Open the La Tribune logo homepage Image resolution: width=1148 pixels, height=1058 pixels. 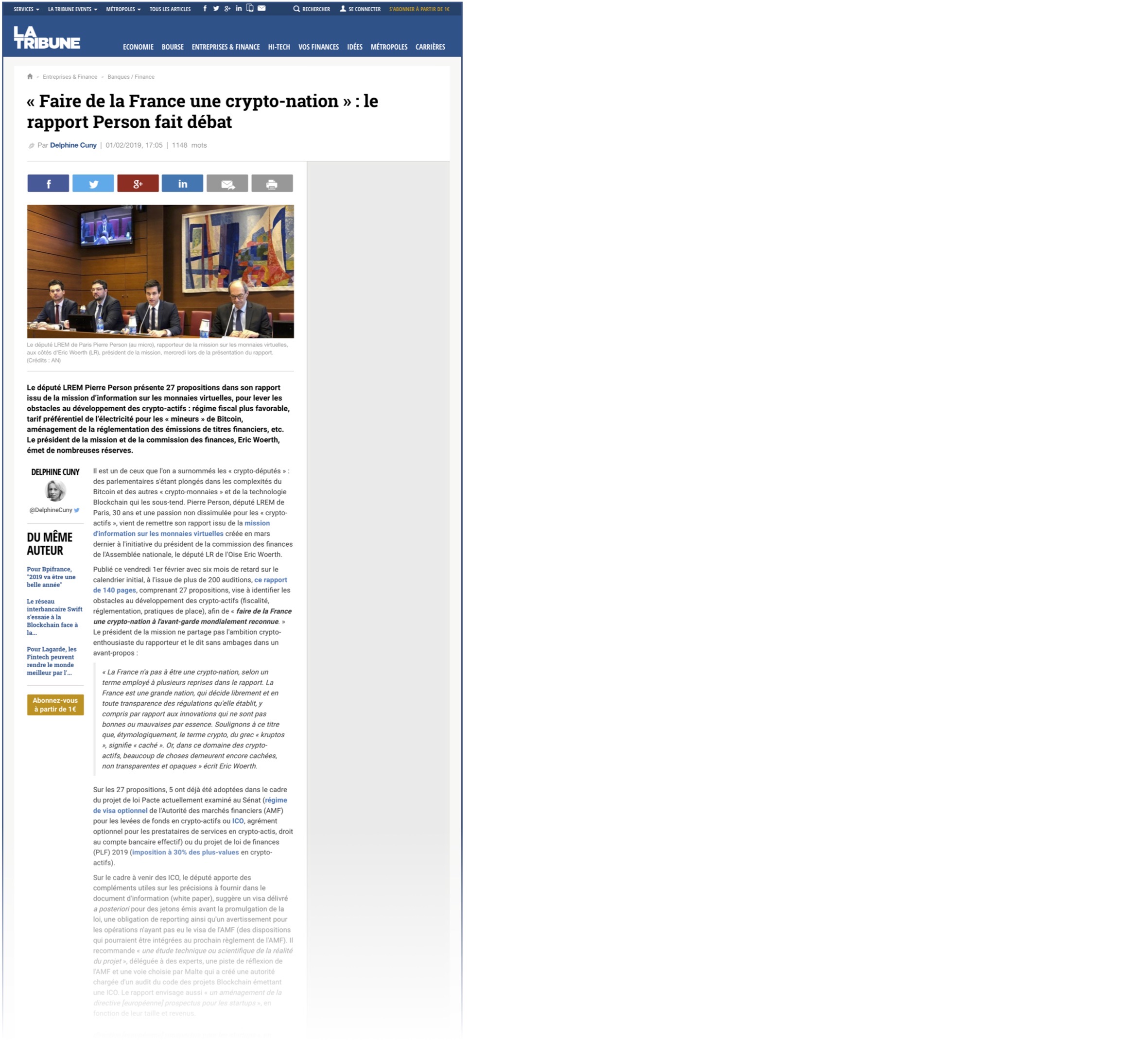[x=47, y=37]
